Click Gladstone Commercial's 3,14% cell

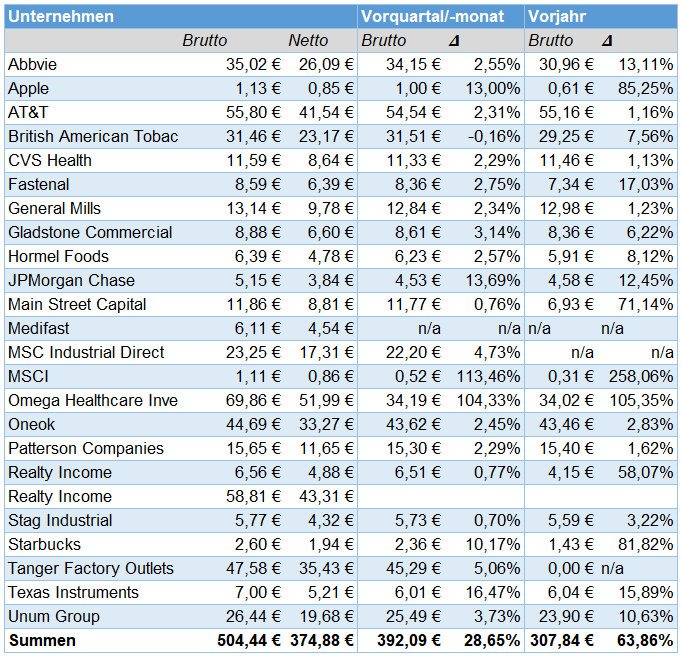497,232
